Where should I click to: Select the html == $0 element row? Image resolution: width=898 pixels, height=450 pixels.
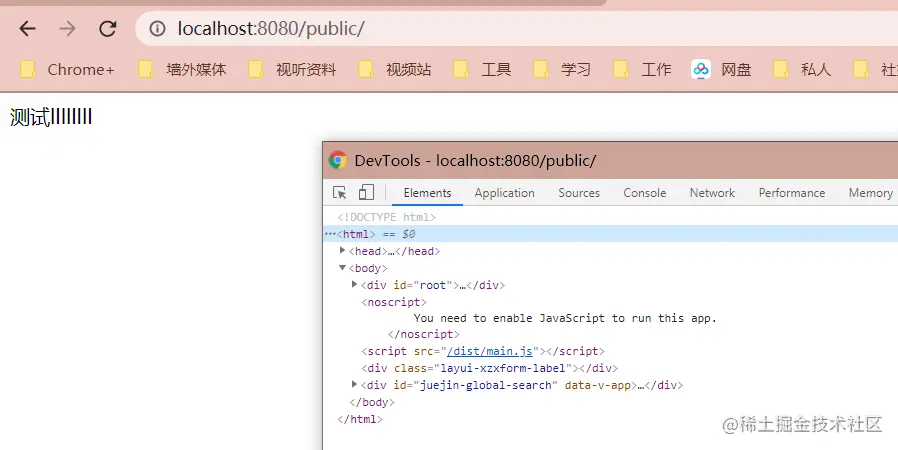point(611,234)
